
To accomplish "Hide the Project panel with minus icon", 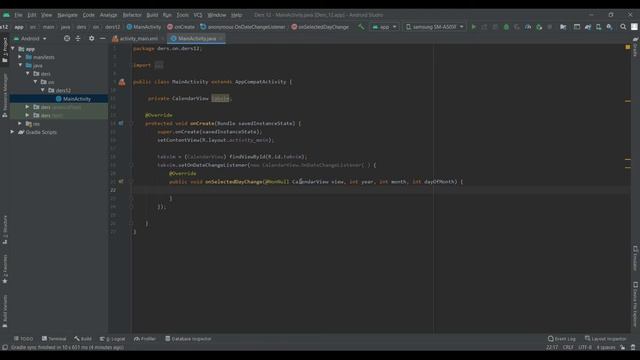I will (x=102, y=38).
